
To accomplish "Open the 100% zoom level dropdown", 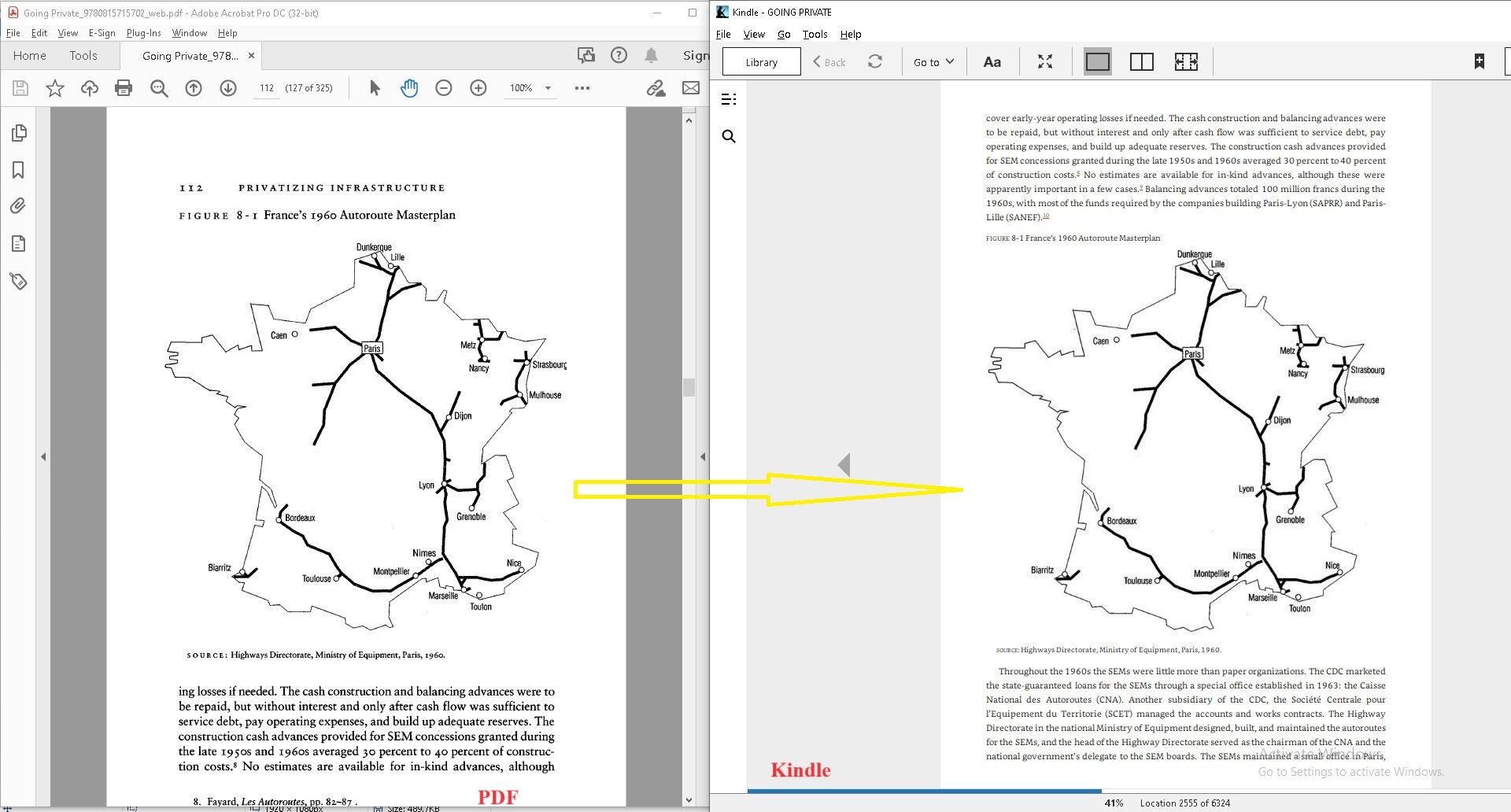I will coord(548,88).
